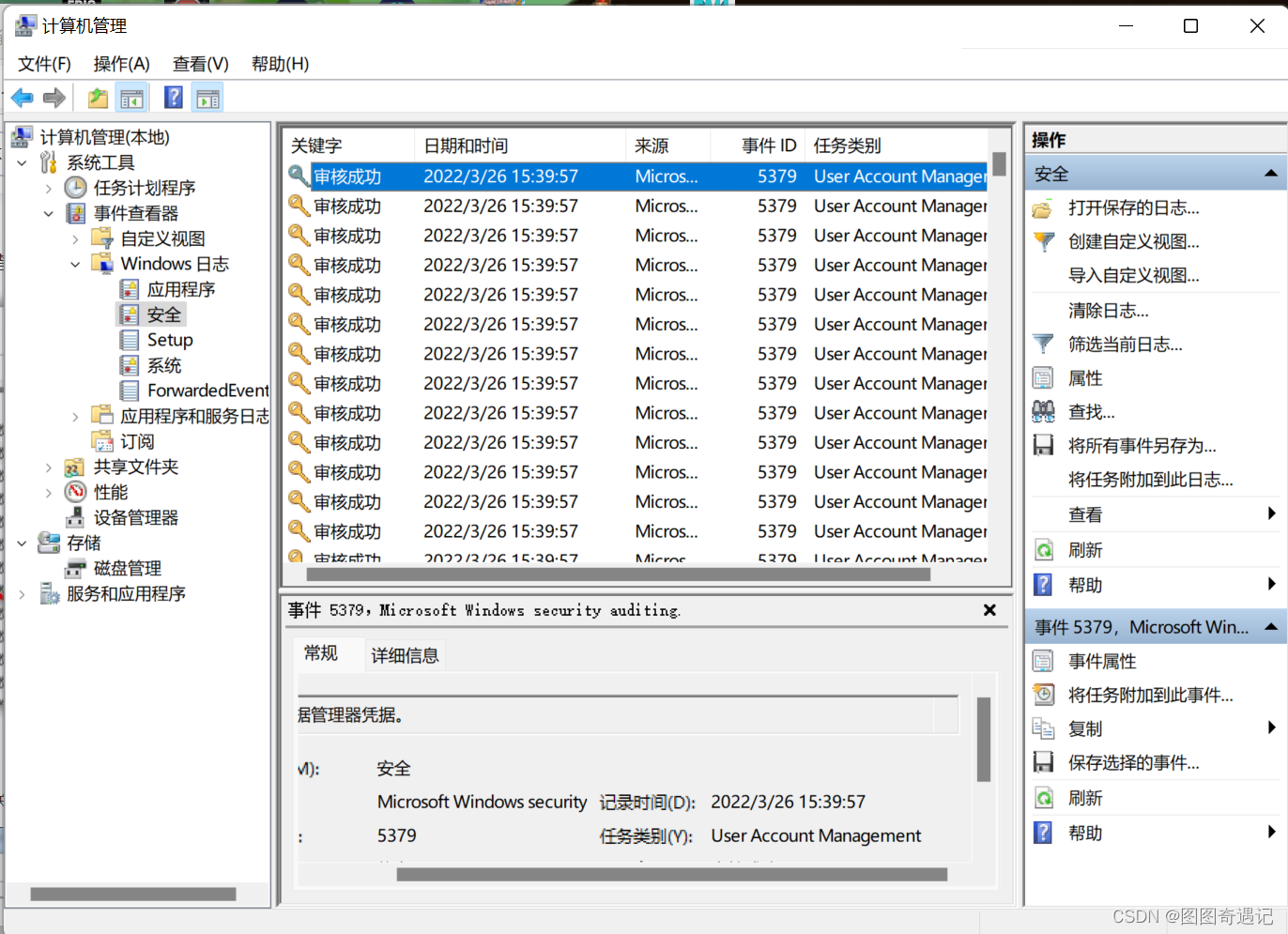Click 清除日志... action

(1108, 310)
